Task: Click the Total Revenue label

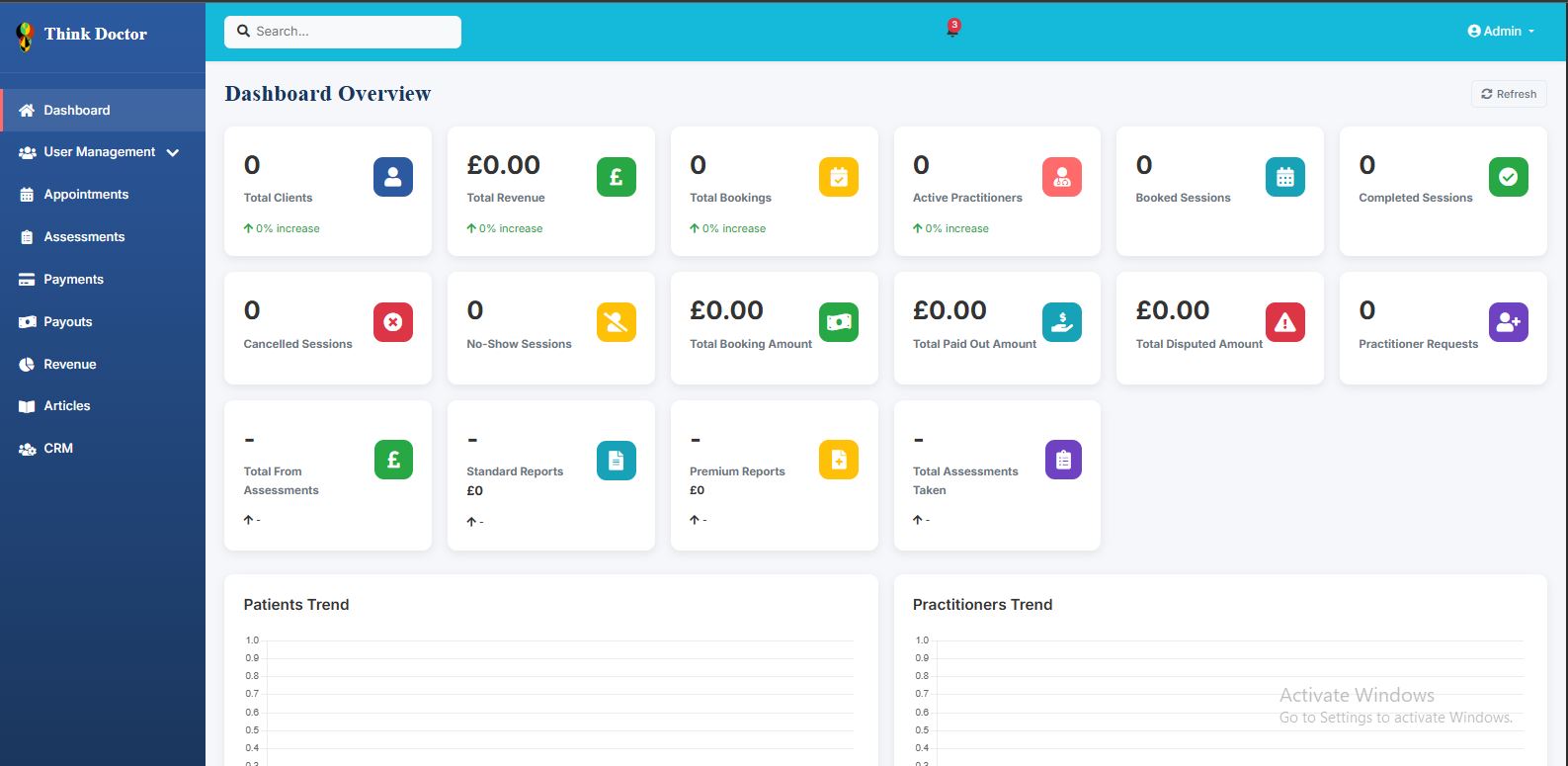Action: pos(506,198)
